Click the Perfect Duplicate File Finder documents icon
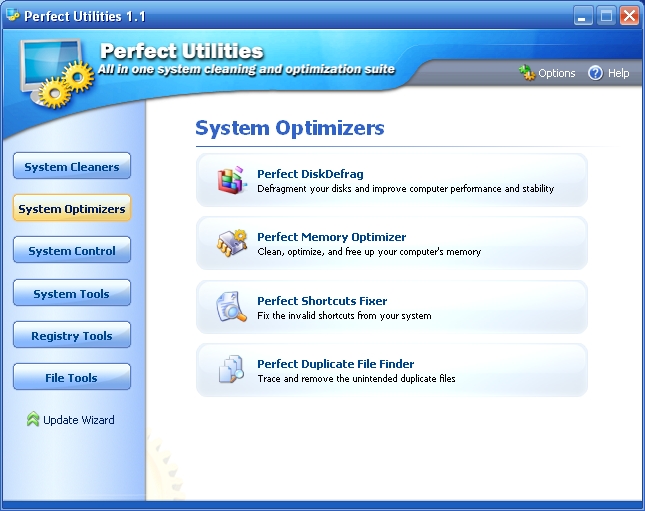This screenshot has width=645, height=511. click(x=231, y=369)
